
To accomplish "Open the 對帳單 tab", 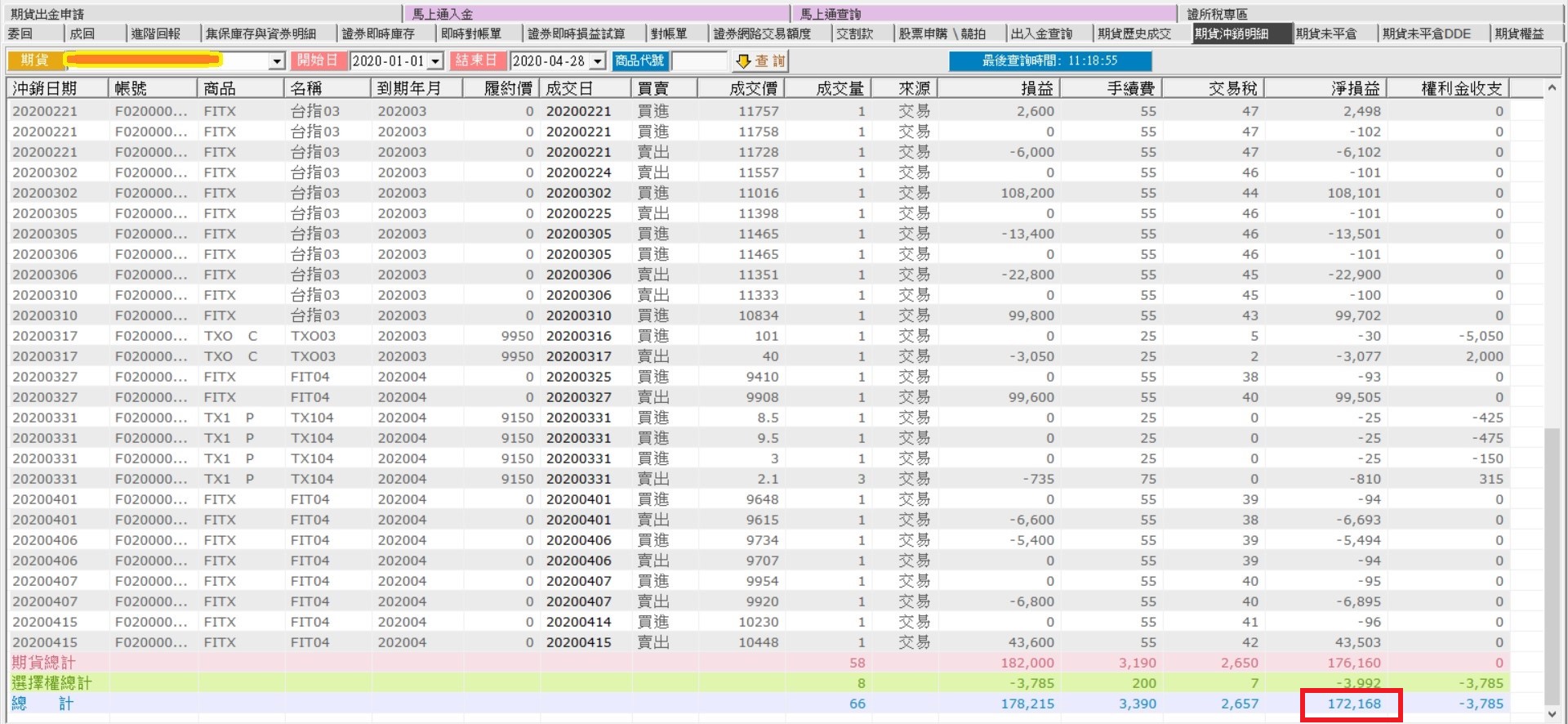I will [678, 34].
